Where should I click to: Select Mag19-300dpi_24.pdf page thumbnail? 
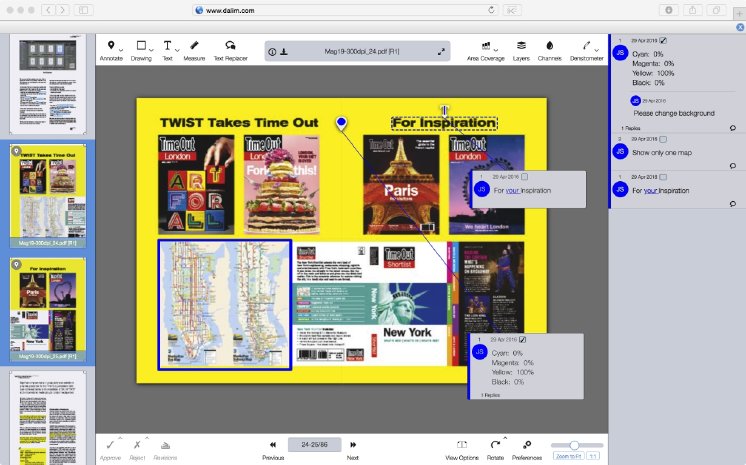click(x=48, y=195)
